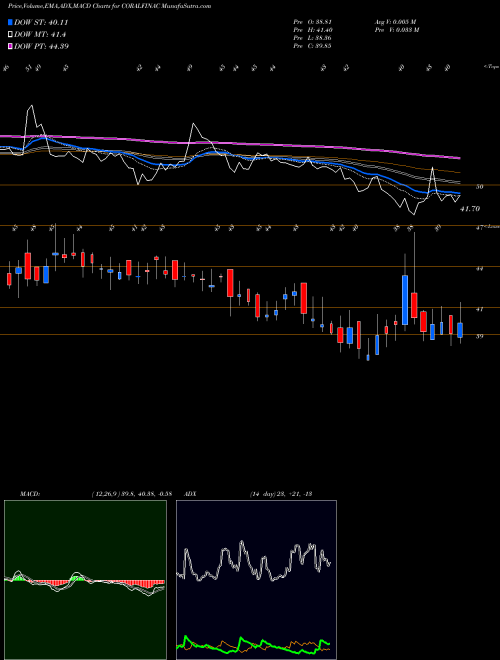
Task: Click the 50 level label on EMA chart
Action: [x=479, y=186]
